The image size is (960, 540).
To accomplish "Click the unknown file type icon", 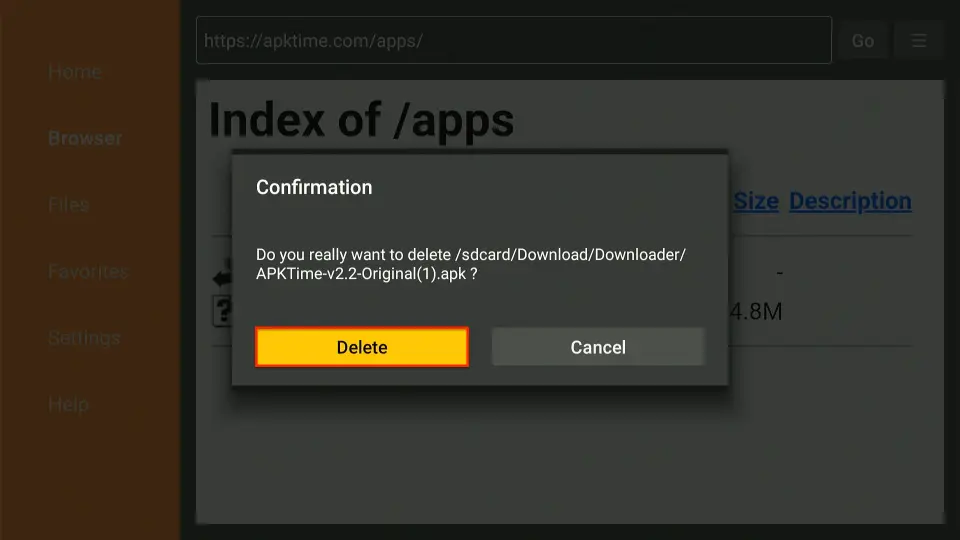I will [x=221, y=311].
